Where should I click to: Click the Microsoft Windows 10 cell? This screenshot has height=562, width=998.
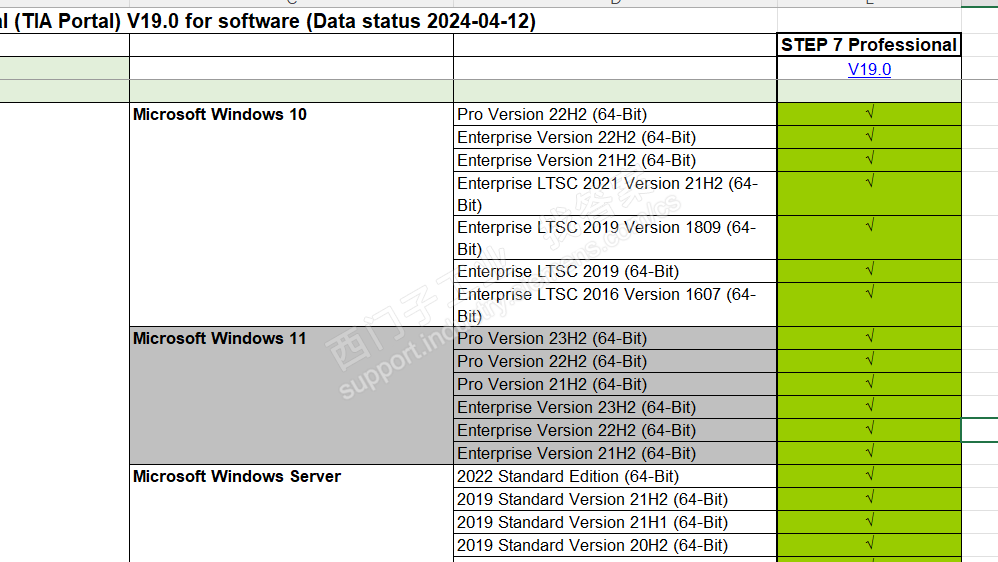click(x=220, y=114)
